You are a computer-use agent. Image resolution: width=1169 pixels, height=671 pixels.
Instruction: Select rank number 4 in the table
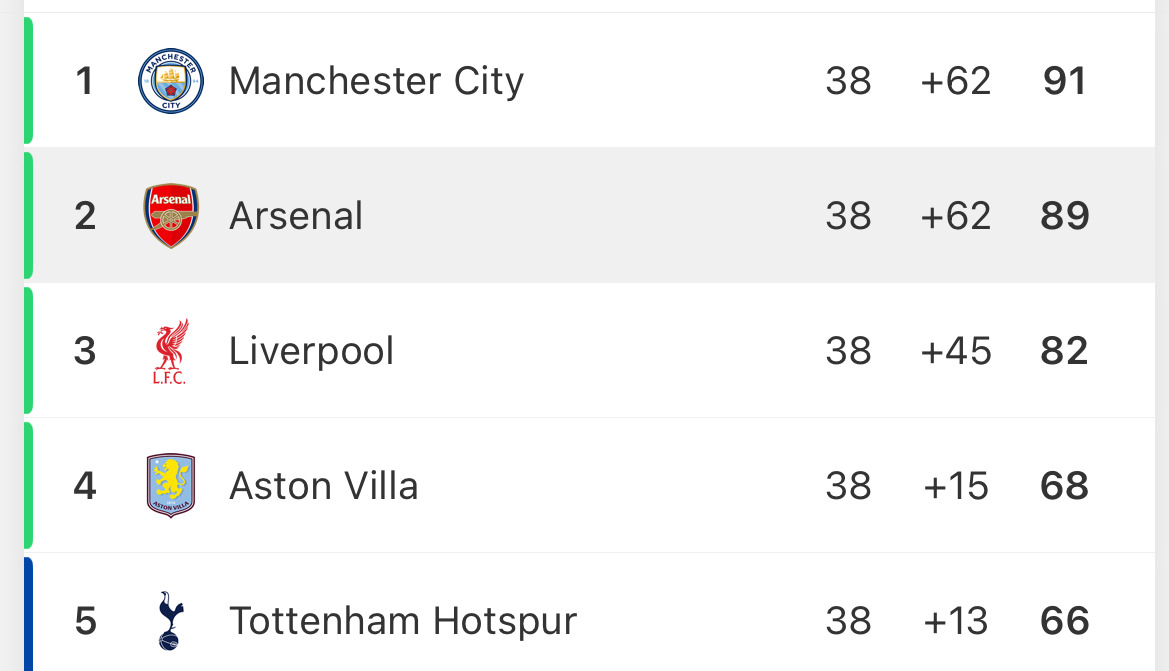[x=85, y=485]
